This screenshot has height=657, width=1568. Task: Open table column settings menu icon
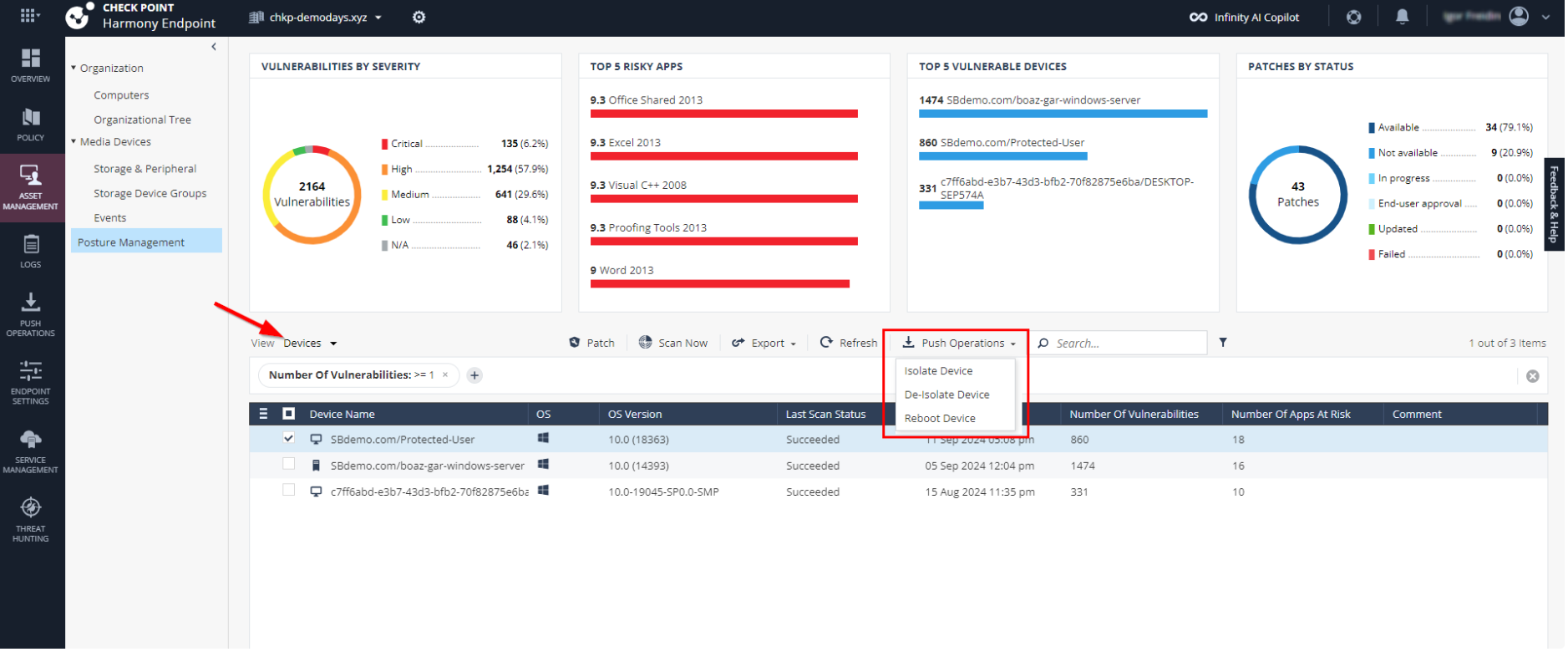point(263,414)
